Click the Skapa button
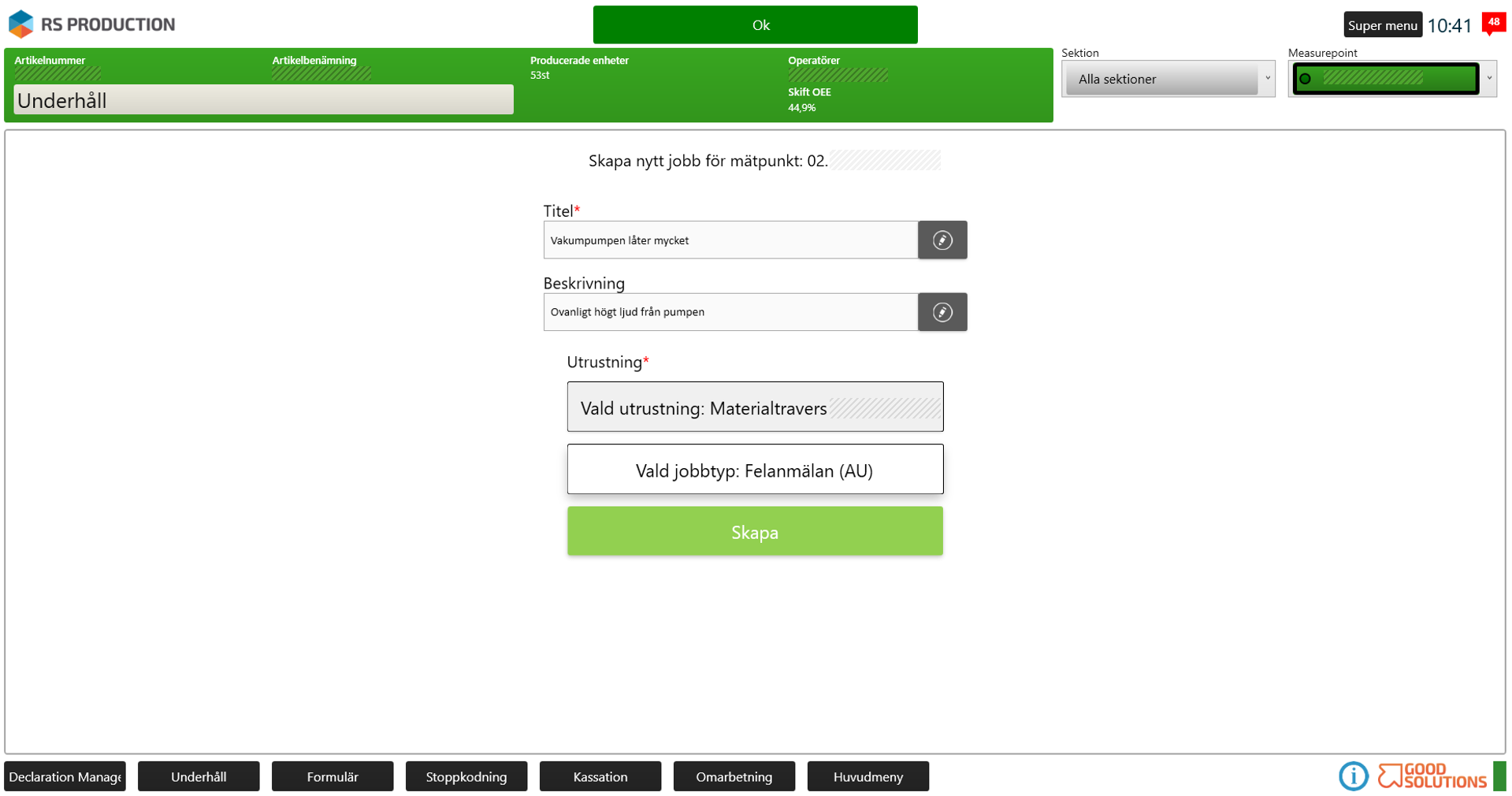1512x796 pixels. point(755,532)
